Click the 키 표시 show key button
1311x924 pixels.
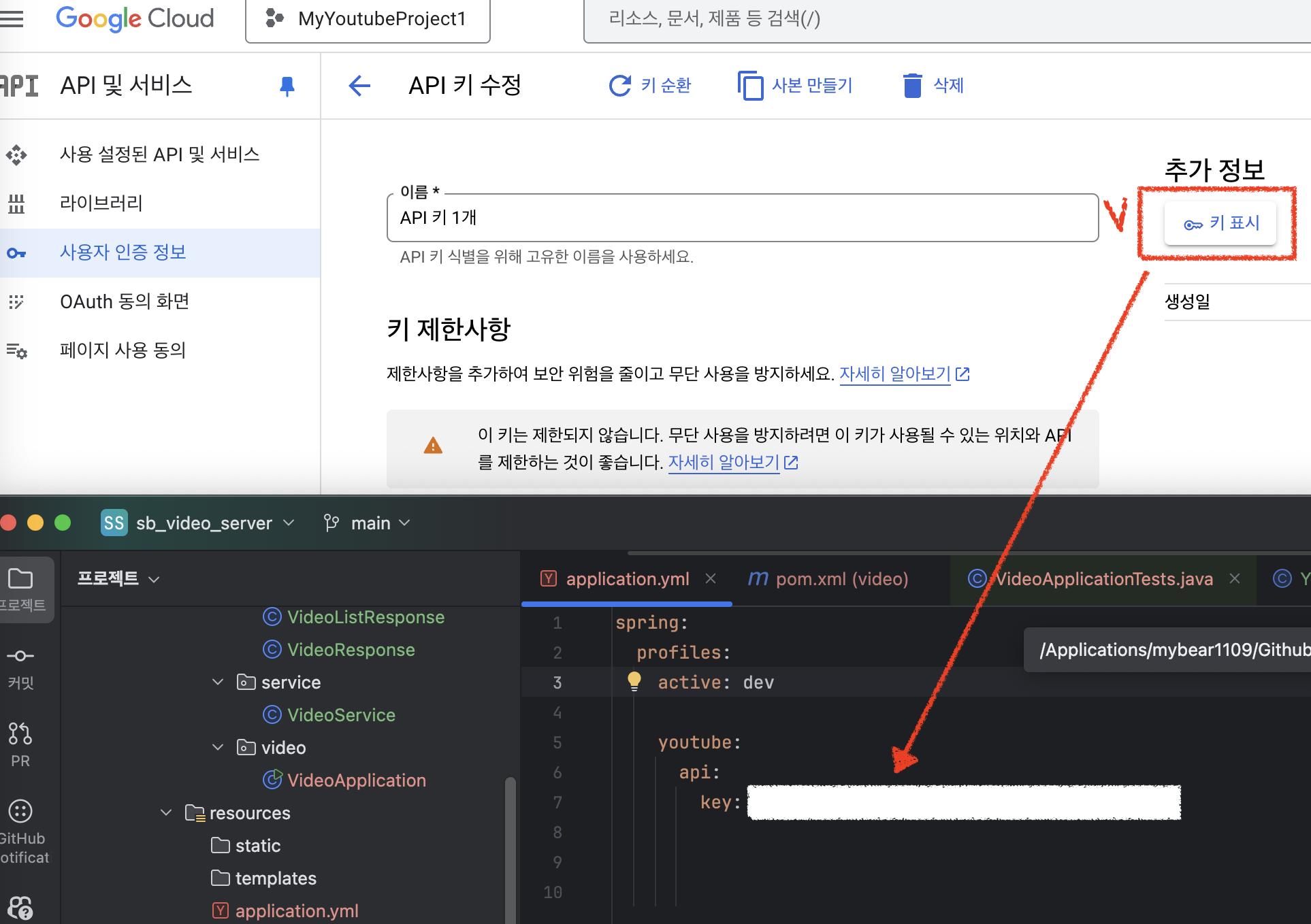pyautogui.click(x=1220, y=223)
